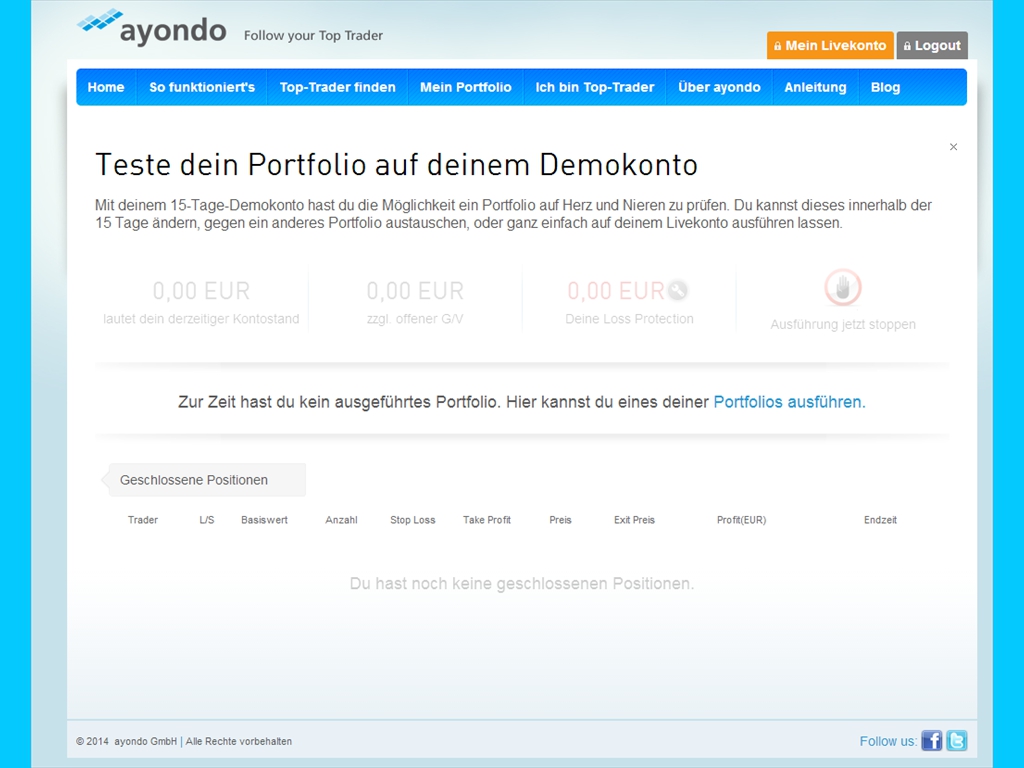This screenshot has width=1024, height=768.
Task: Close the demo account info panel
Action: 953,147
